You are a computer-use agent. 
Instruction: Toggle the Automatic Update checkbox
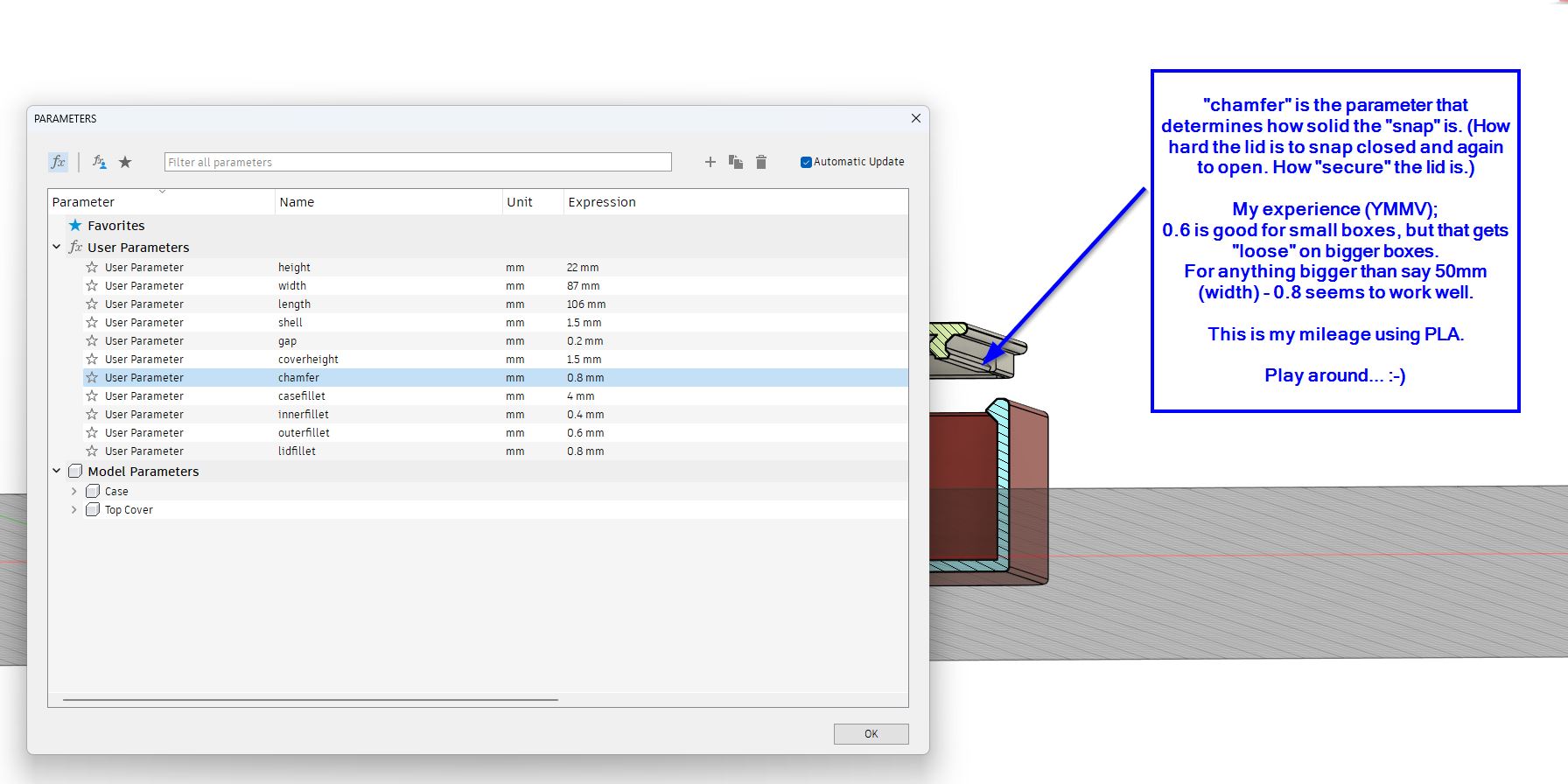click(x=806, y=162)
